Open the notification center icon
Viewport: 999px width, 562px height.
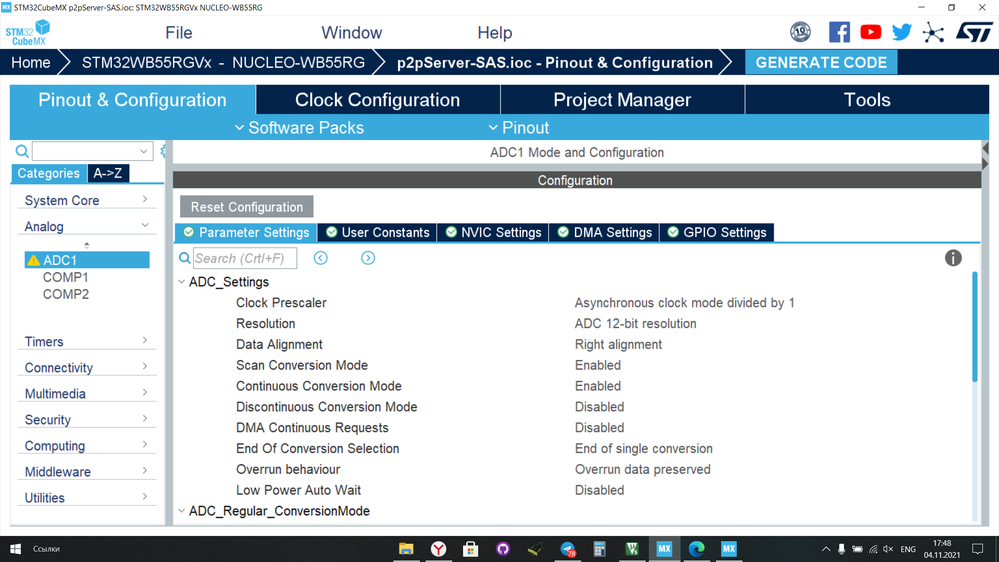point(978,549)
